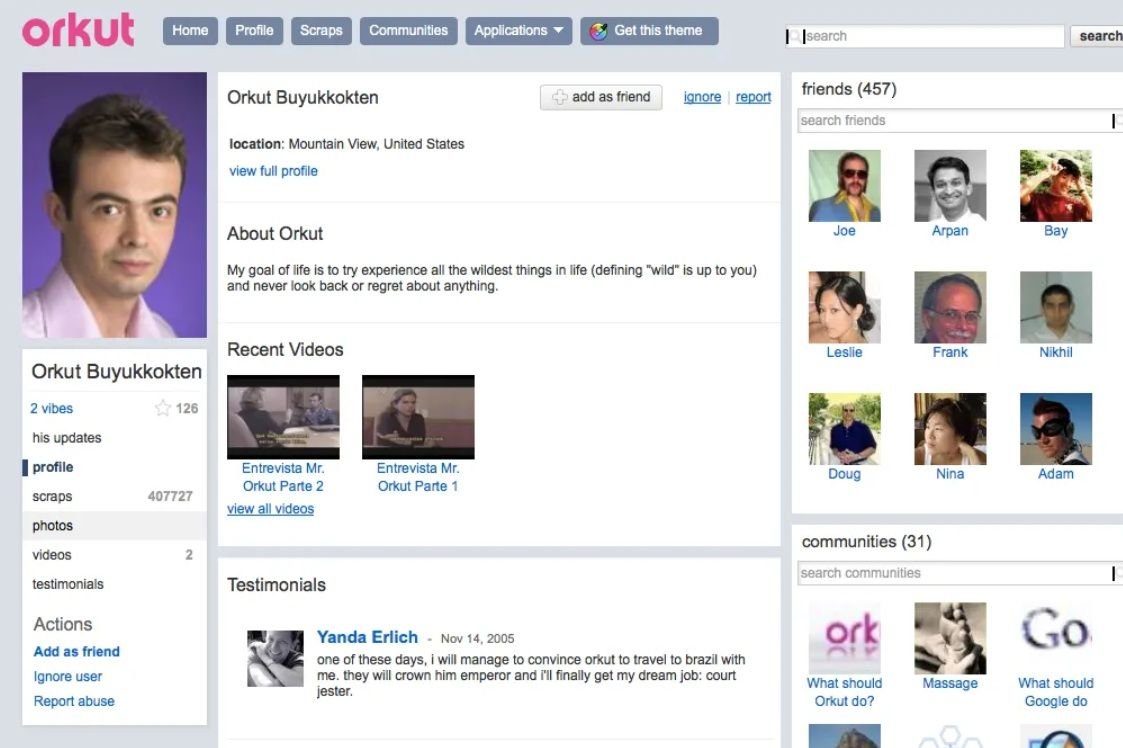Click the Report abuse action link

point(74,701)
